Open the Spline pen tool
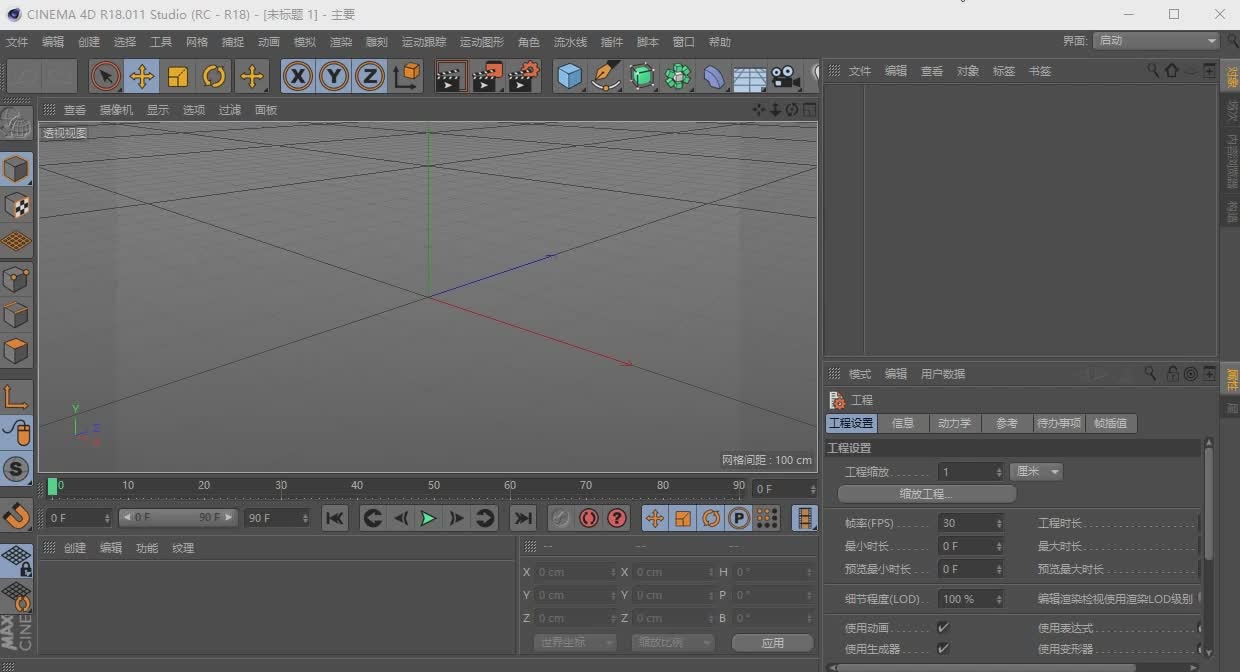 (x=606, y=76)
